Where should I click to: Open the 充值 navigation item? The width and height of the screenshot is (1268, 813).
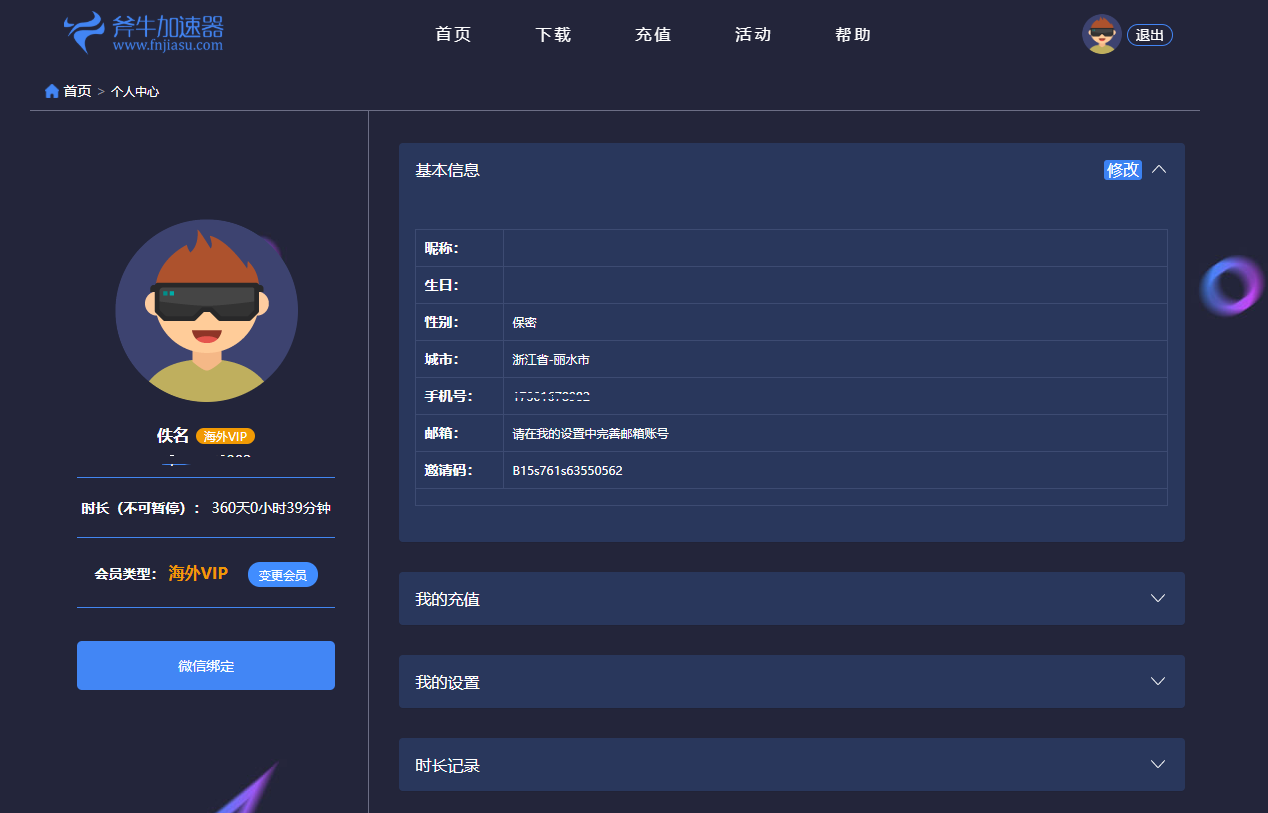653,35
